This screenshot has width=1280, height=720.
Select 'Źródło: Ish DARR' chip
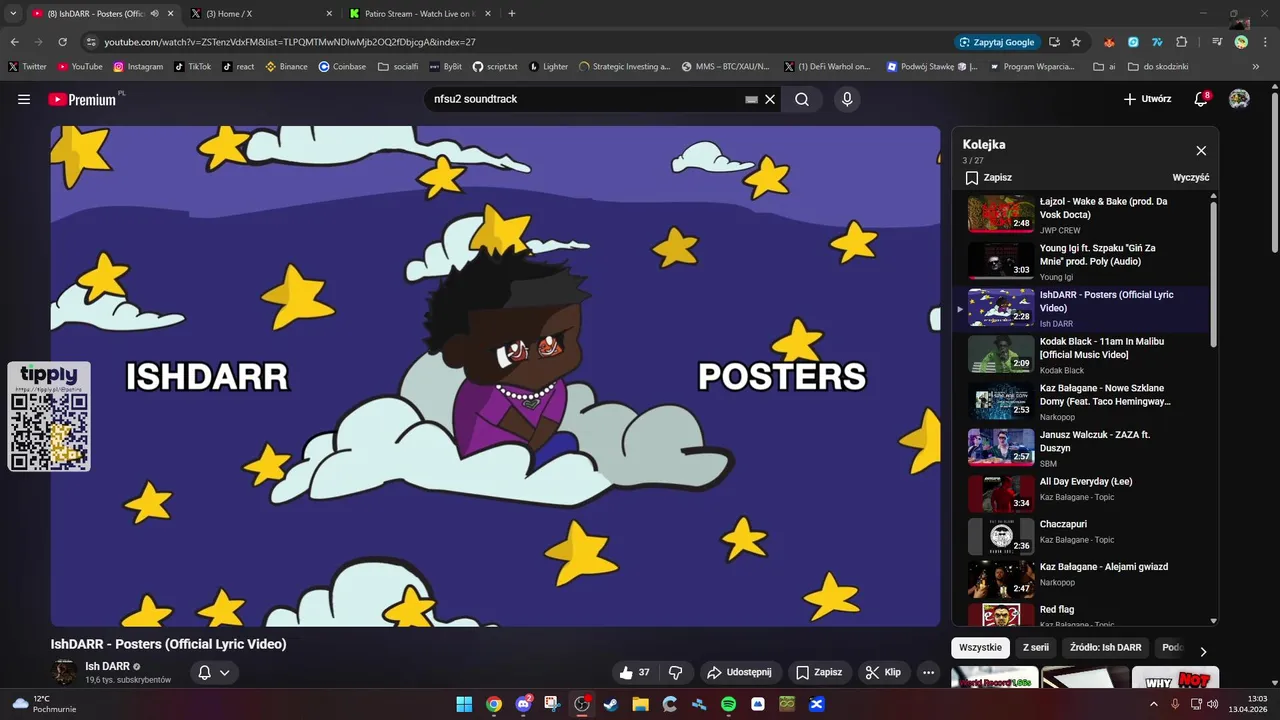click(1105, 647)
